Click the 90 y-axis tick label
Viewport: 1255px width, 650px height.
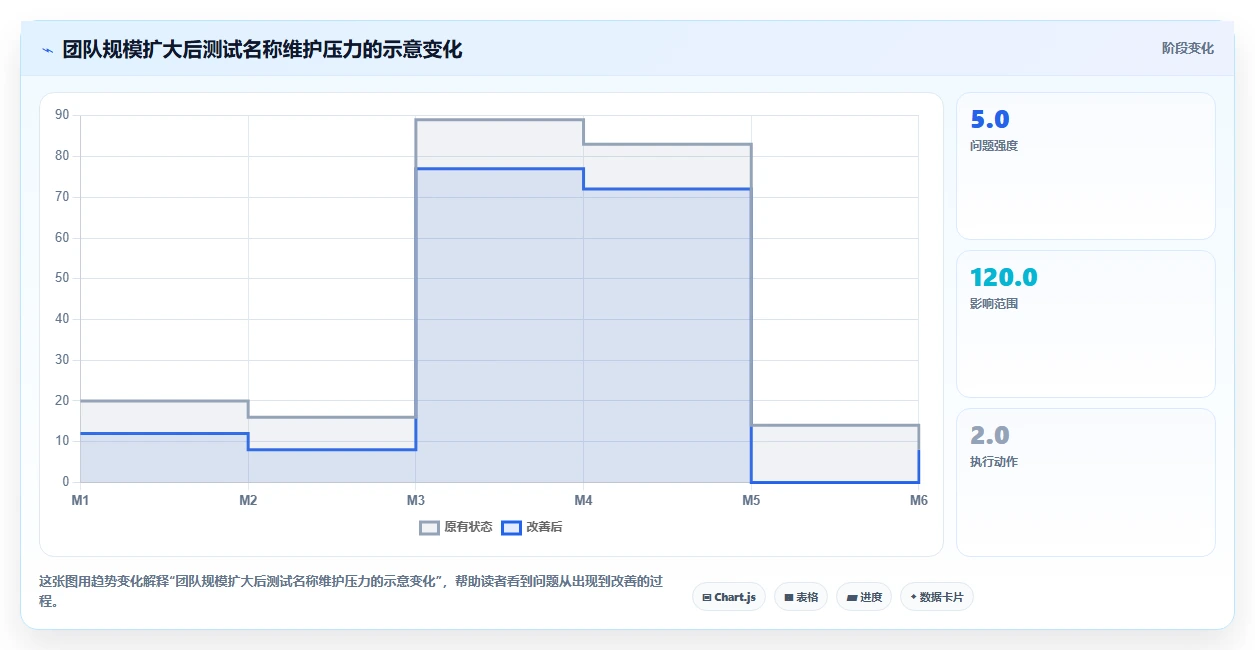[x=62, y=115]
